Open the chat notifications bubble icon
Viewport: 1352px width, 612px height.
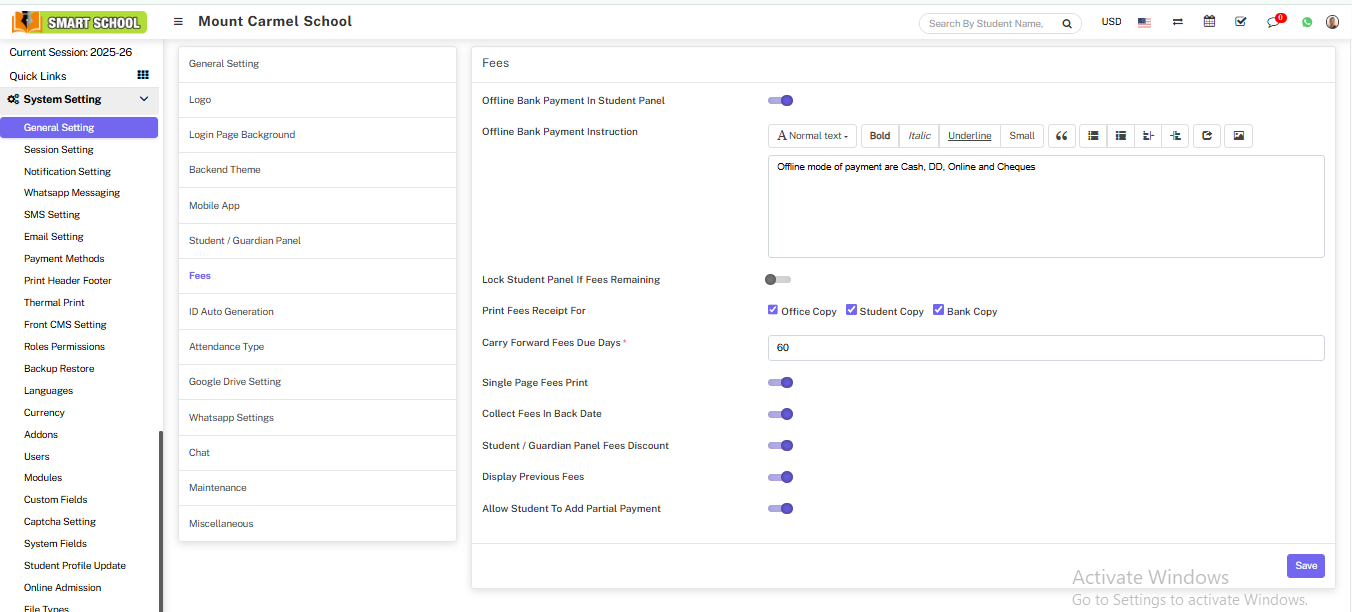[x=1273, y=22]
